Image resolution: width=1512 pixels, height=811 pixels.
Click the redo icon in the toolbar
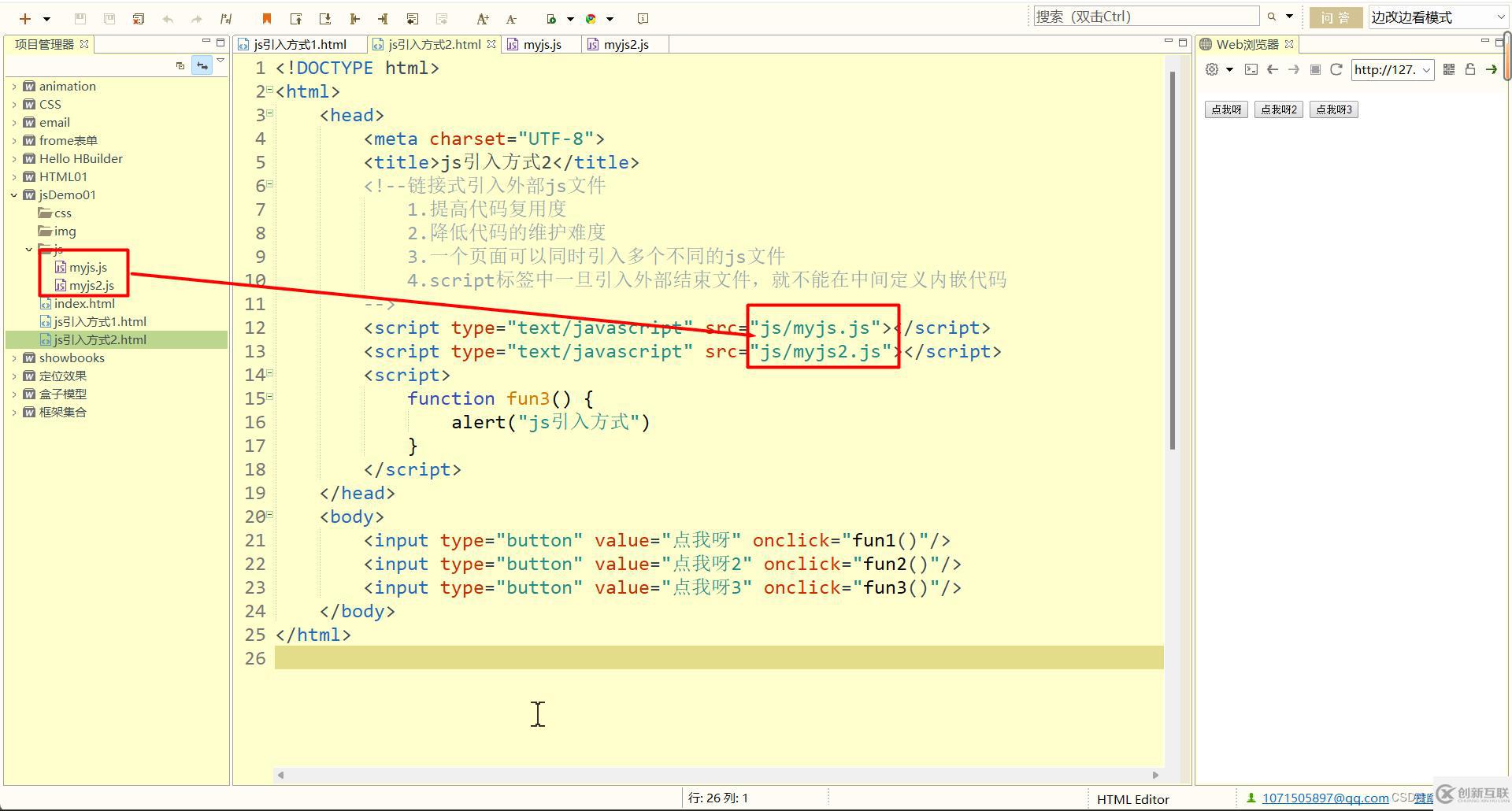pos(195,18)
